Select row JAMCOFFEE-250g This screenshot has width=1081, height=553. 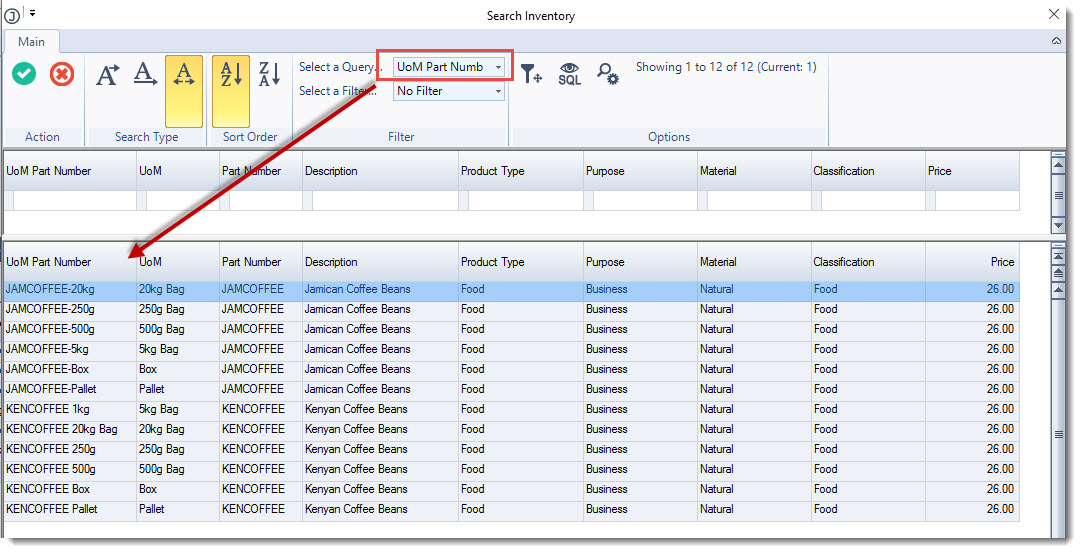point(511,309)
